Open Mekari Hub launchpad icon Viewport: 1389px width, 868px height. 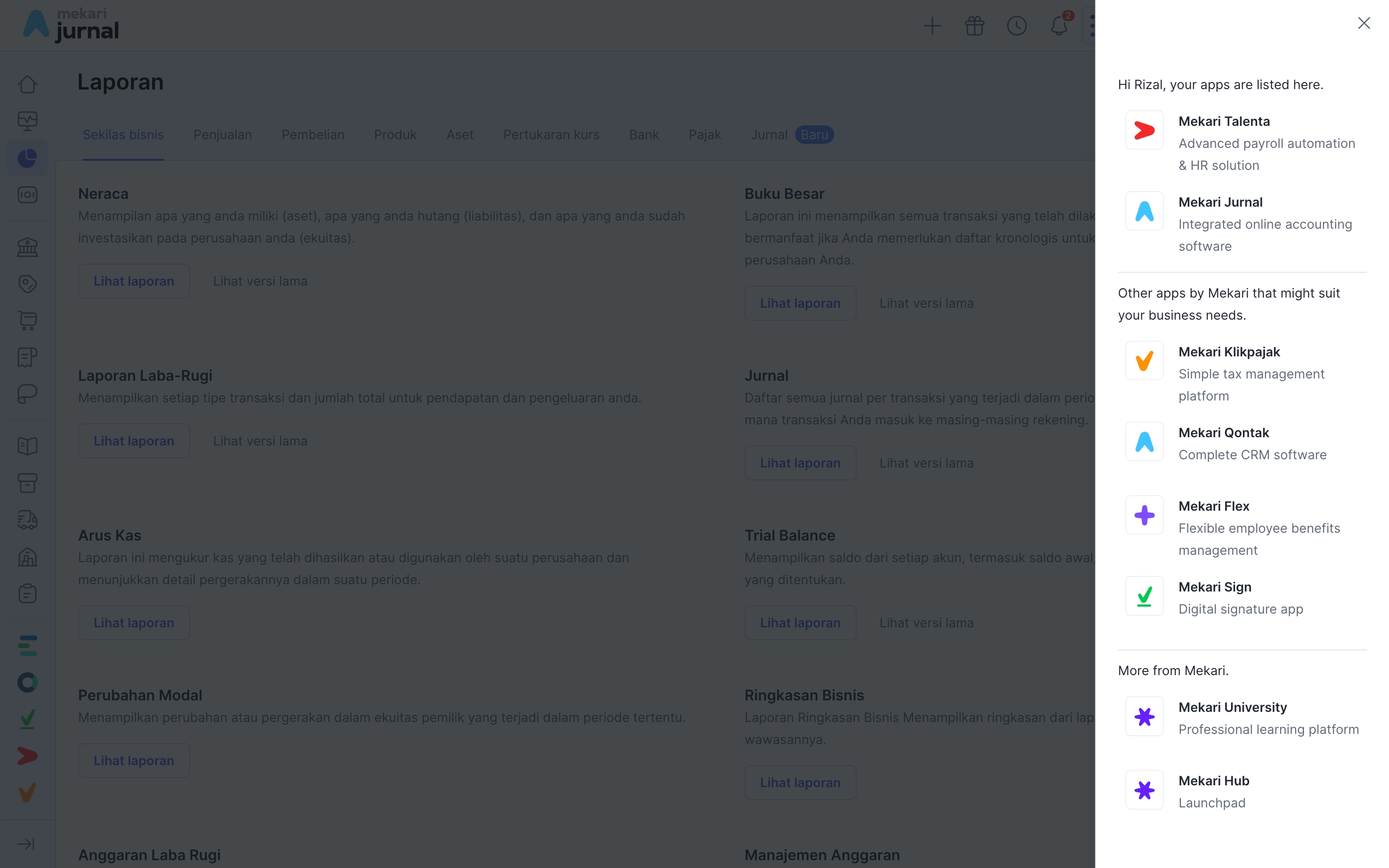click(1144, 790)
